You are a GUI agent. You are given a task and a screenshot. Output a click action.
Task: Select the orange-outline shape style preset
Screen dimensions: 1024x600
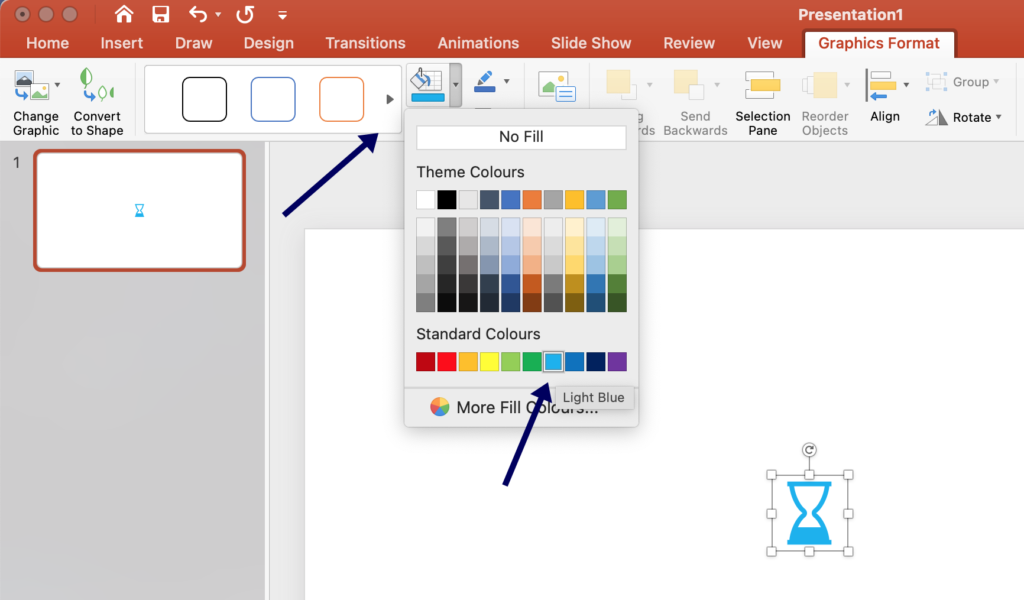point(341,99)
